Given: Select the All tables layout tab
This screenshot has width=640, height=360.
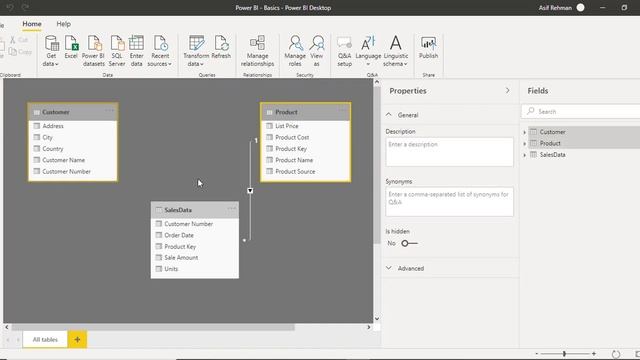Looking at the screenshot, I should [45, 339].
